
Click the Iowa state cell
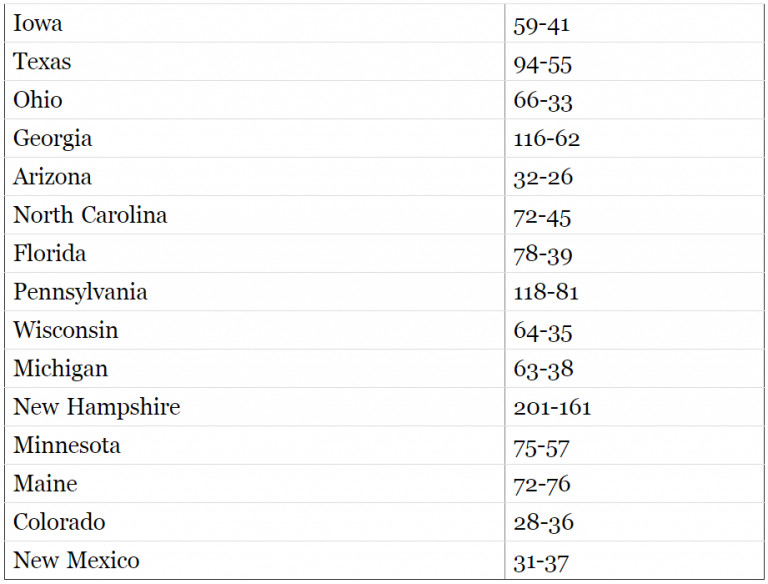tap(38, 23)
